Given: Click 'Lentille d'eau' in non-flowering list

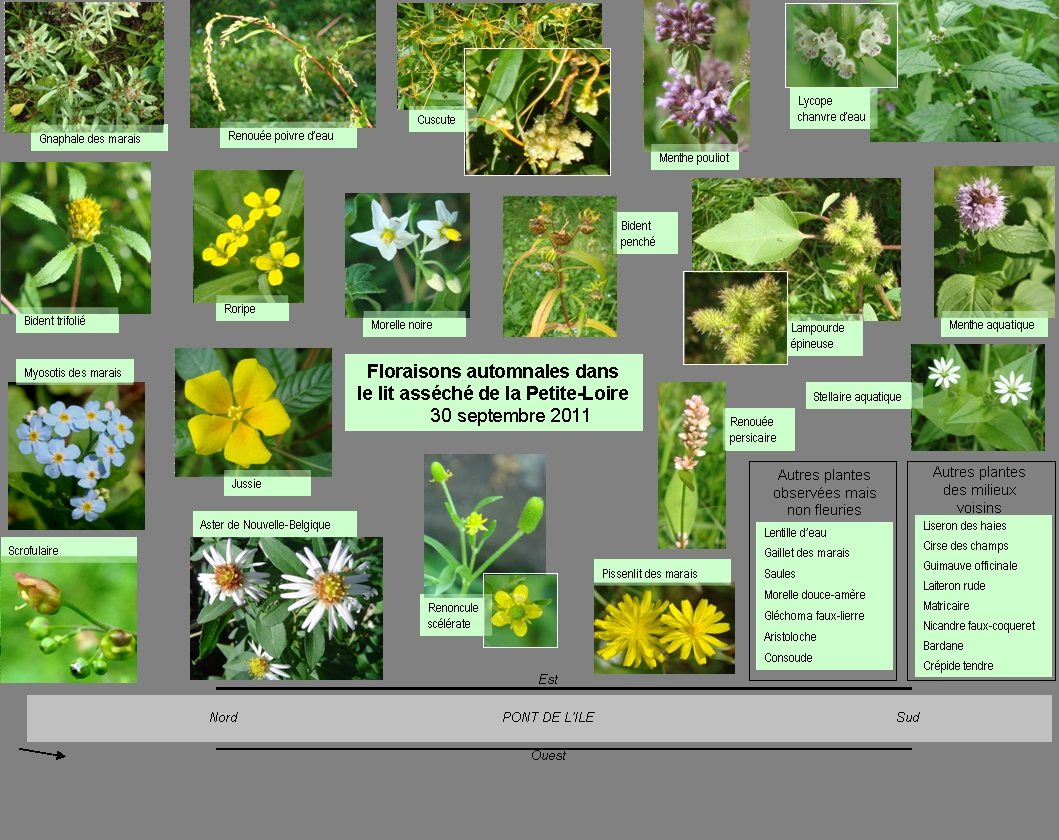Looking at the screenshot, I should coord(796,532).
